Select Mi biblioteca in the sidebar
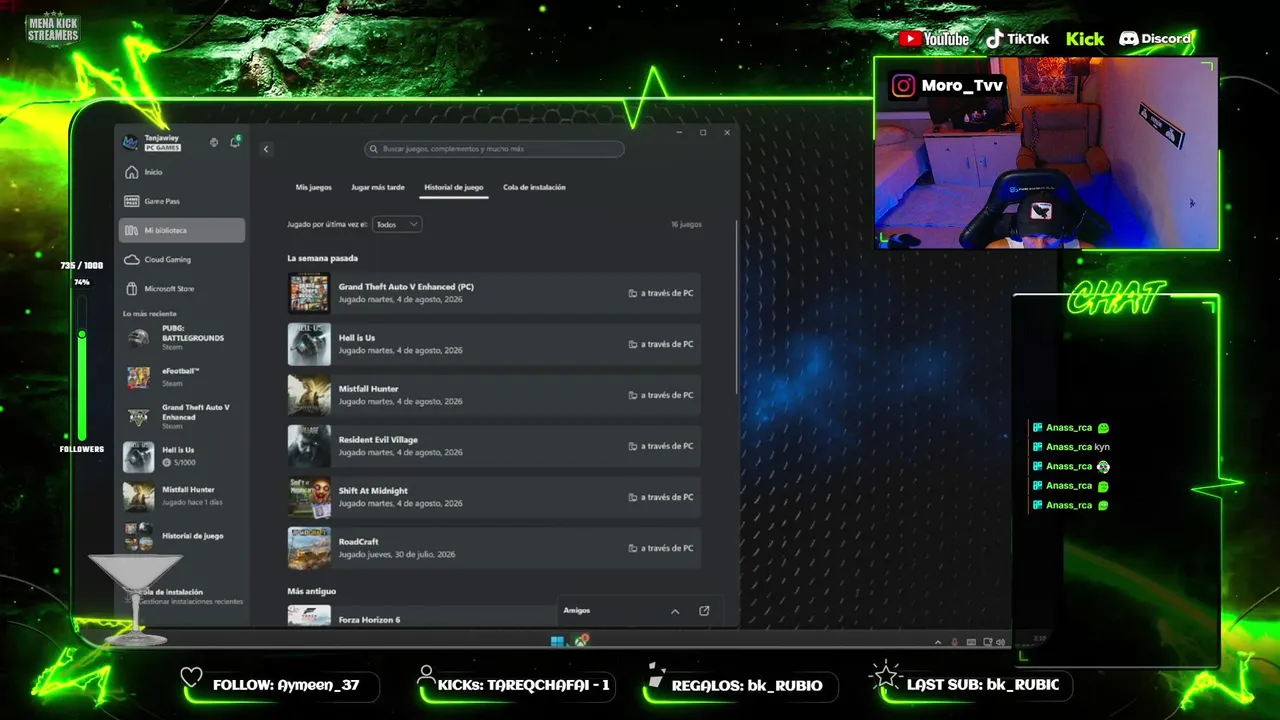 click(182, 230)
